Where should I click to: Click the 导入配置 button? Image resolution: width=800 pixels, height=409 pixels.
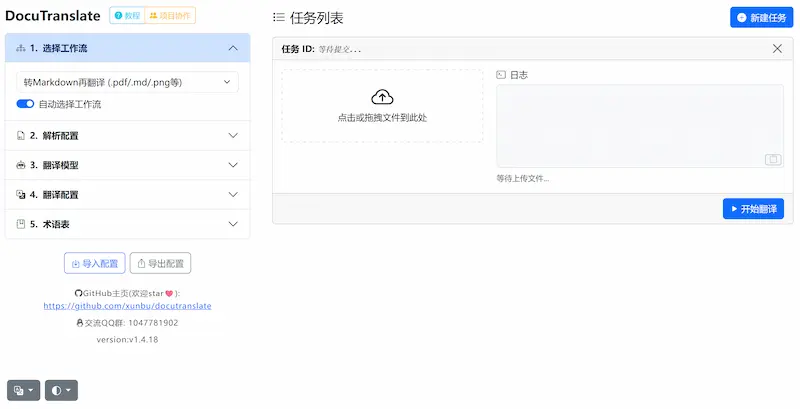tap(94, 264)
